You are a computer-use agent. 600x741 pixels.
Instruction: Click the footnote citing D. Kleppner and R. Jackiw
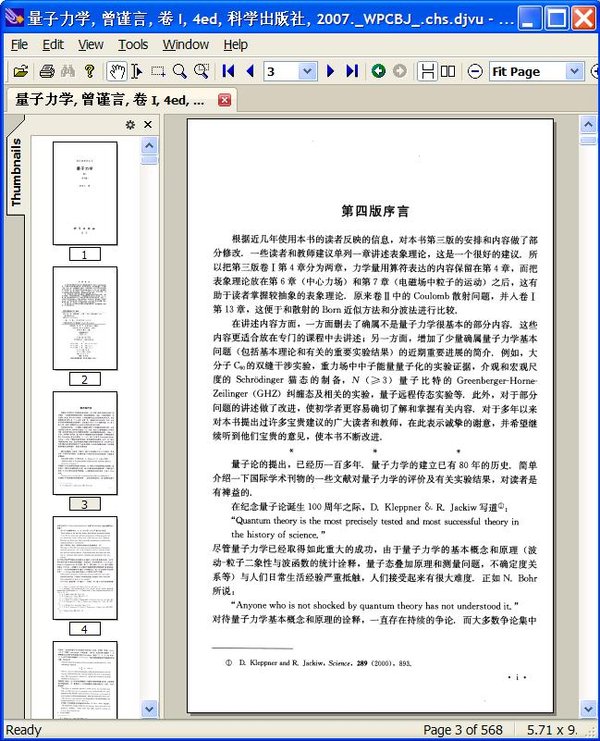318,663
